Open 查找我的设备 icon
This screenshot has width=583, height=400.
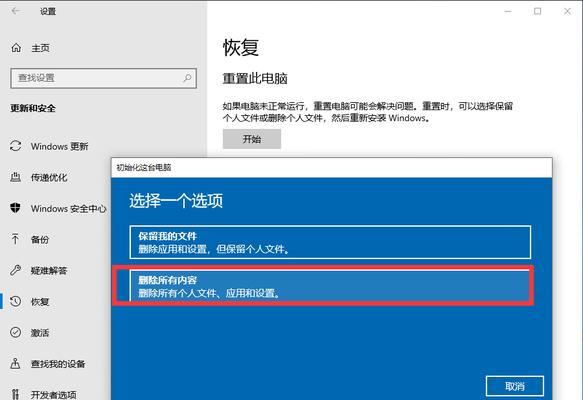[16, 363]
